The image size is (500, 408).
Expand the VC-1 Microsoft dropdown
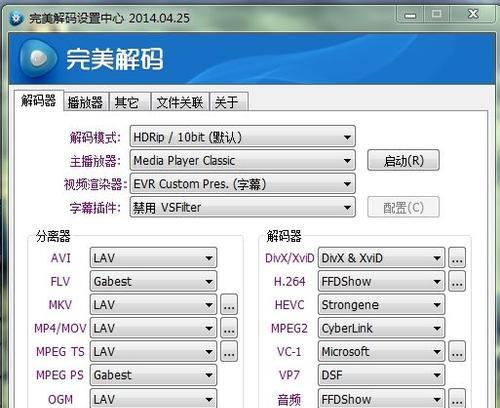(381, 352)
